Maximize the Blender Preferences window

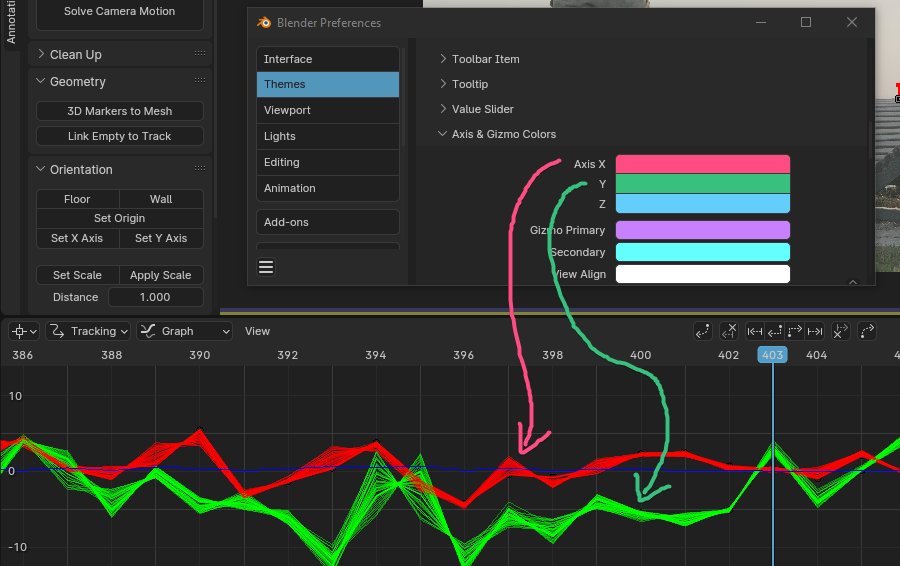806,22
